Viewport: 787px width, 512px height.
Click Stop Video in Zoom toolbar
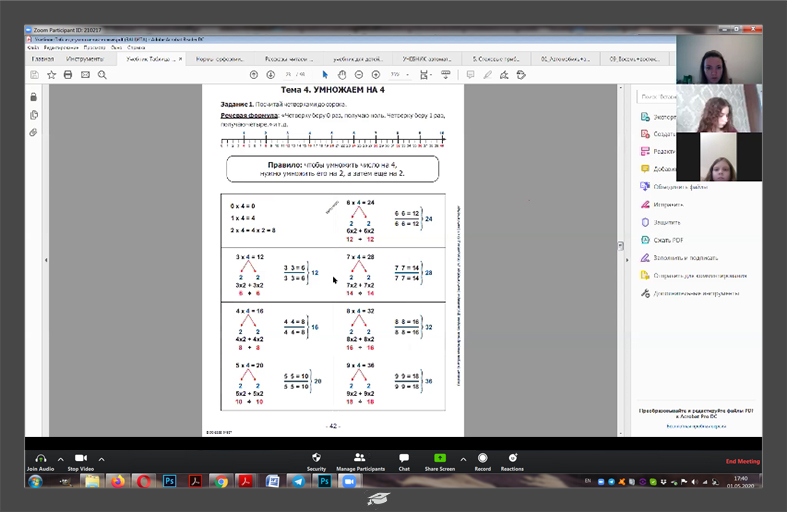click(81, 462)
